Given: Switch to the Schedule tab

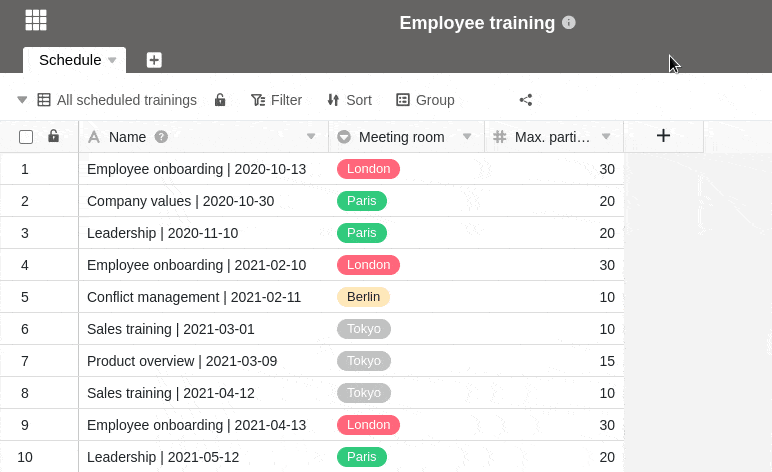Looking at the screenshot, I should pyautogui.click(x=69, y=60).
